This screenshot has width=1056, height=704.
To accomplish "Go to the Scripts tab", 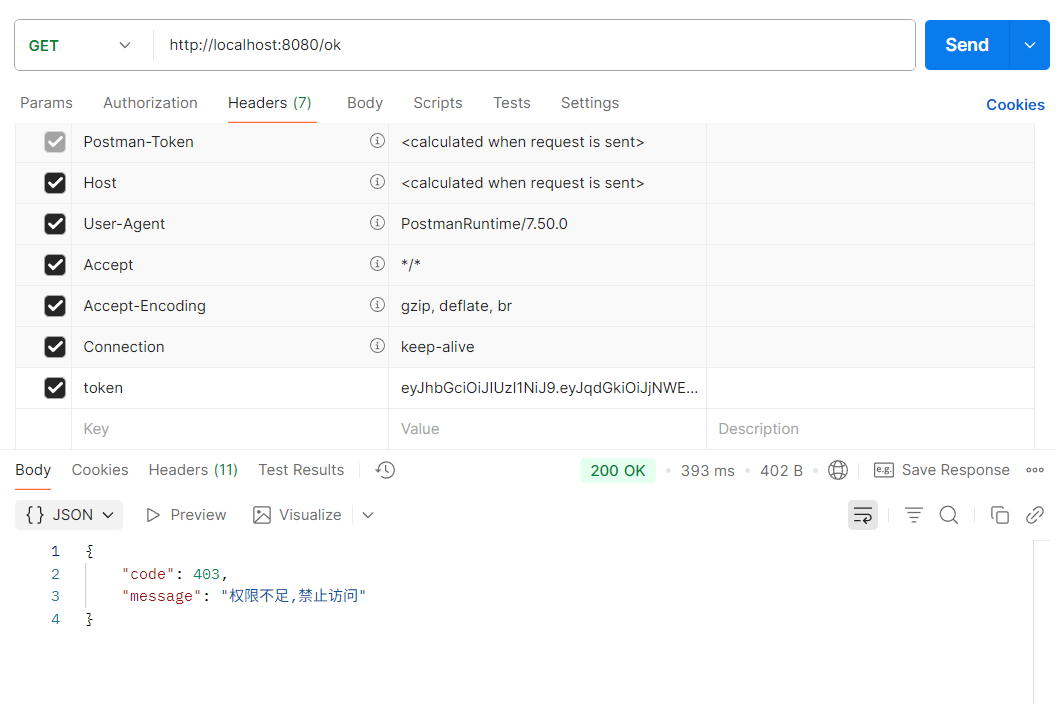I will [x=438, y=103].
